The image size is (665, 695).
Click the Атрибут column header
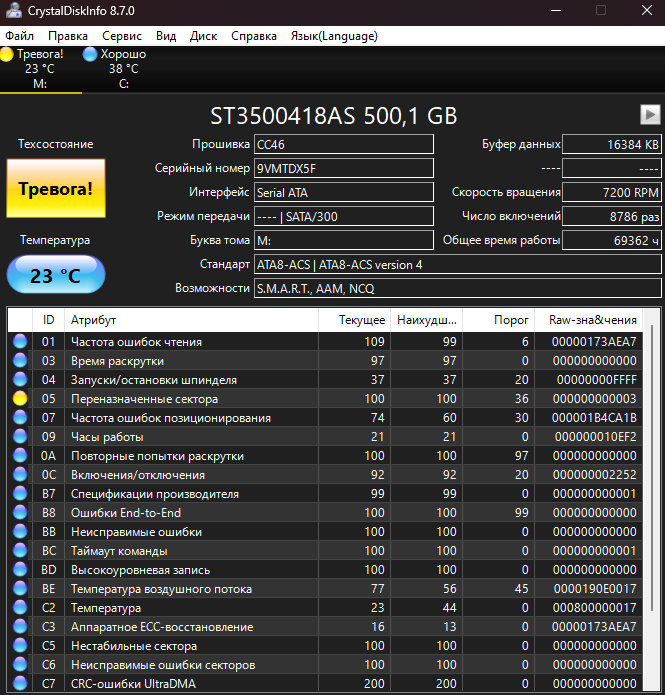(x=192, y=320)
